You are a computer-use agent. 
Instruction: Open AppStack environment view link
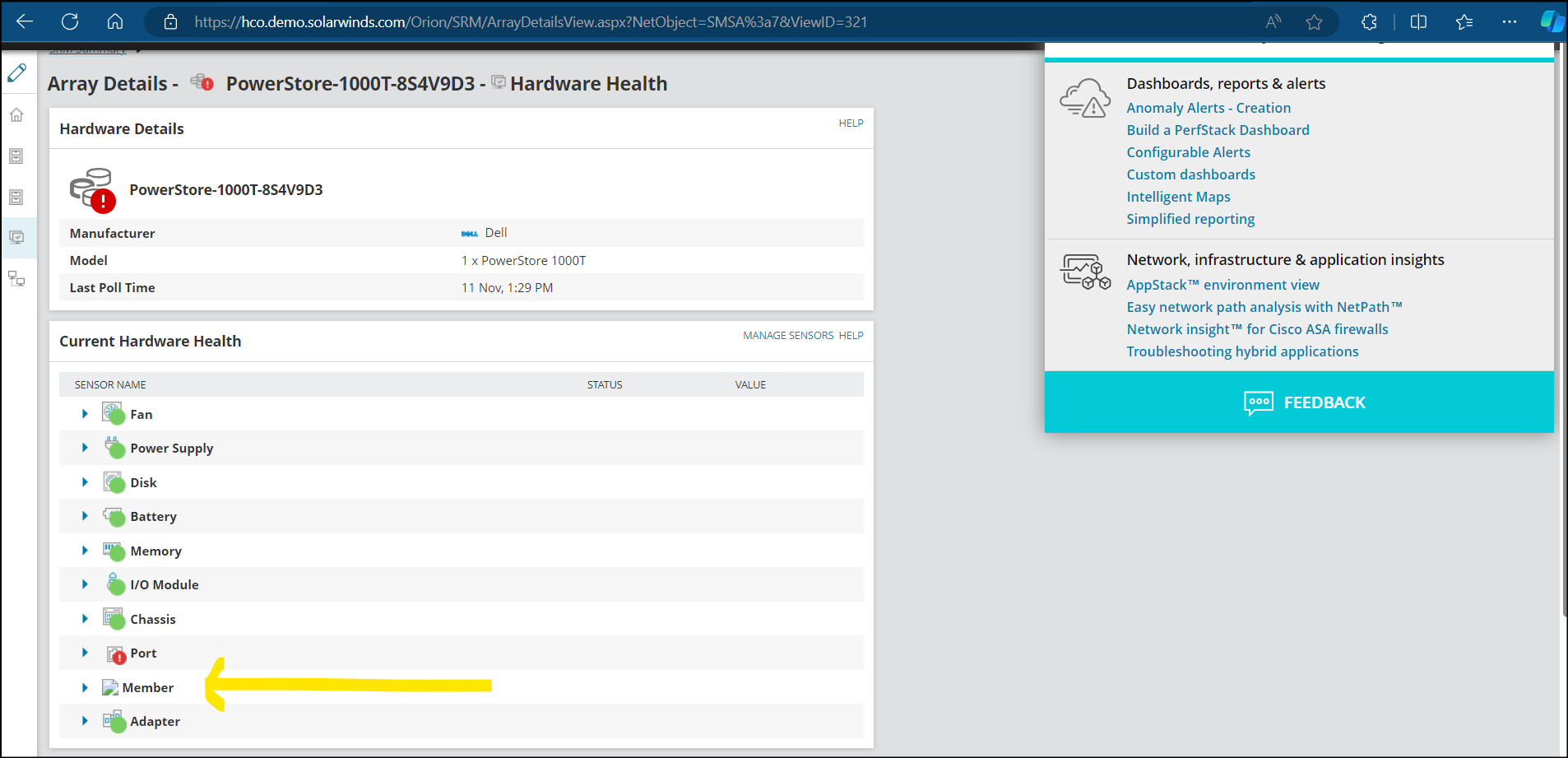click(1222, 285)
